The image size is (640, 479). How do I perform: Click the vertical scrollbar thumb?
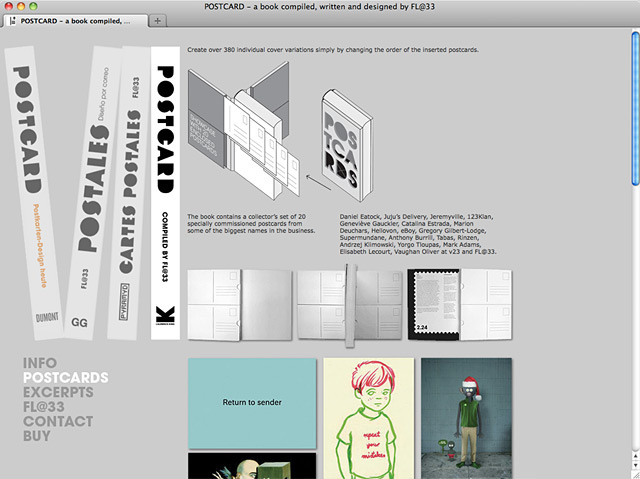point(636,108)
